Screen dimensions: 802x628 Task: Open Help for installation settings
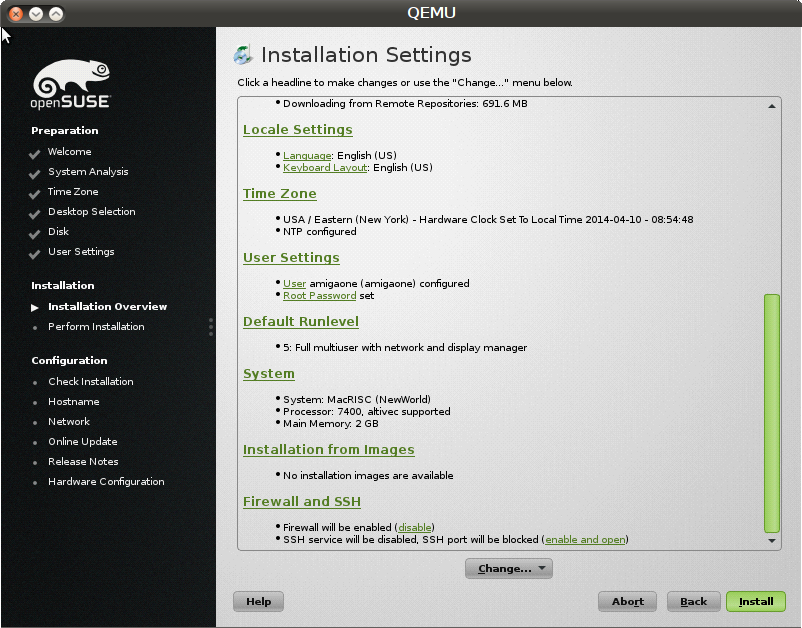click(258, 601)
